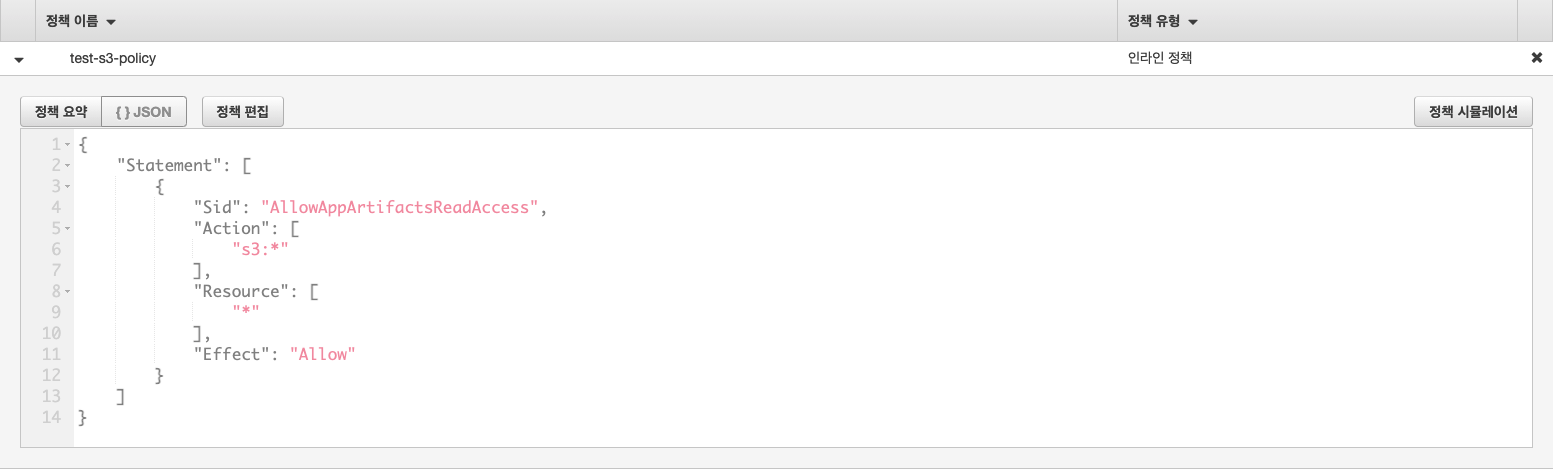
Task: Click the "s3:*" action value
Action: pyautogui.click(x=260, y=249)
